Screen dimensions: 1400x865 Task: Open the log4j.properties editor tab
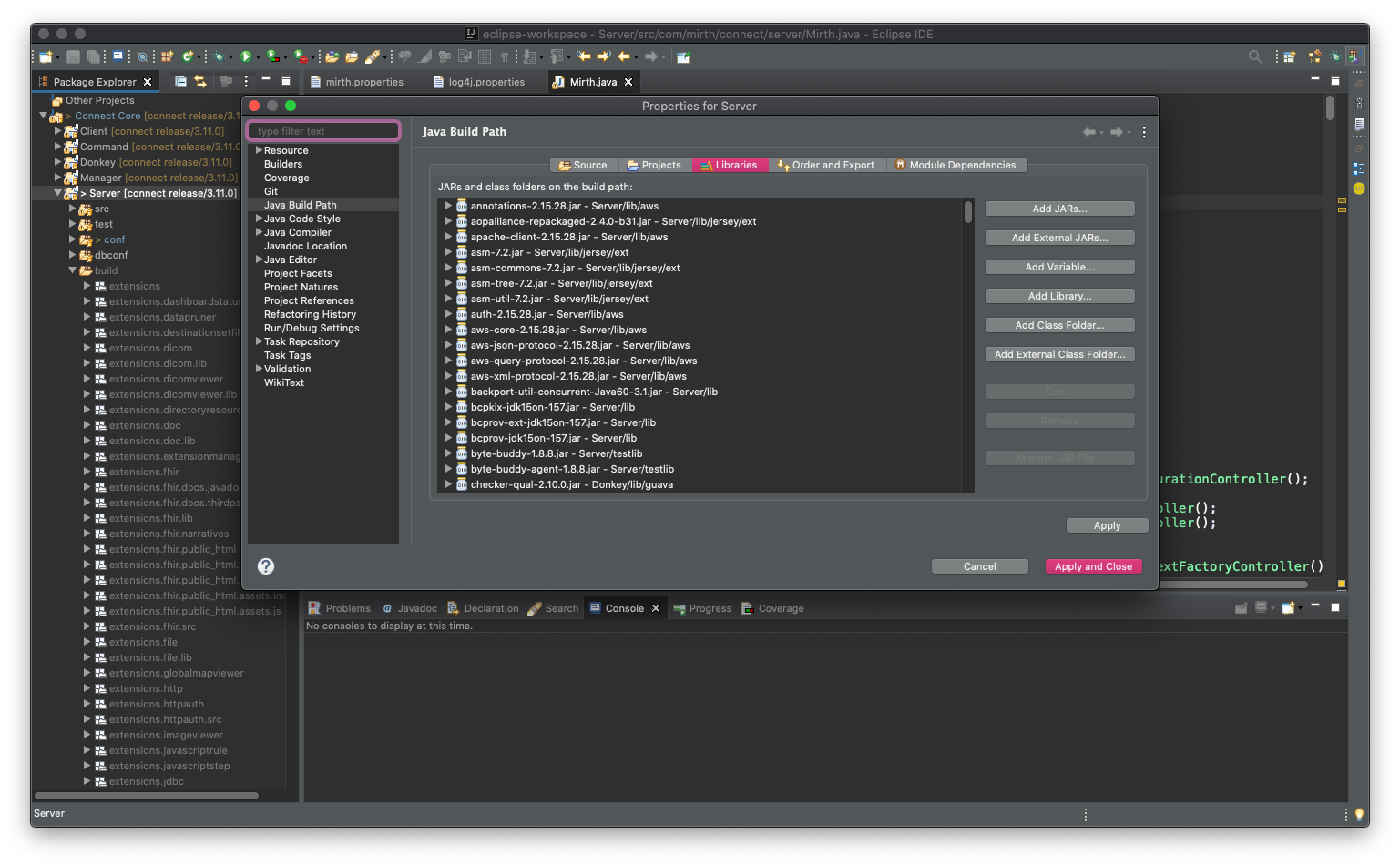[x=480, y=82]
